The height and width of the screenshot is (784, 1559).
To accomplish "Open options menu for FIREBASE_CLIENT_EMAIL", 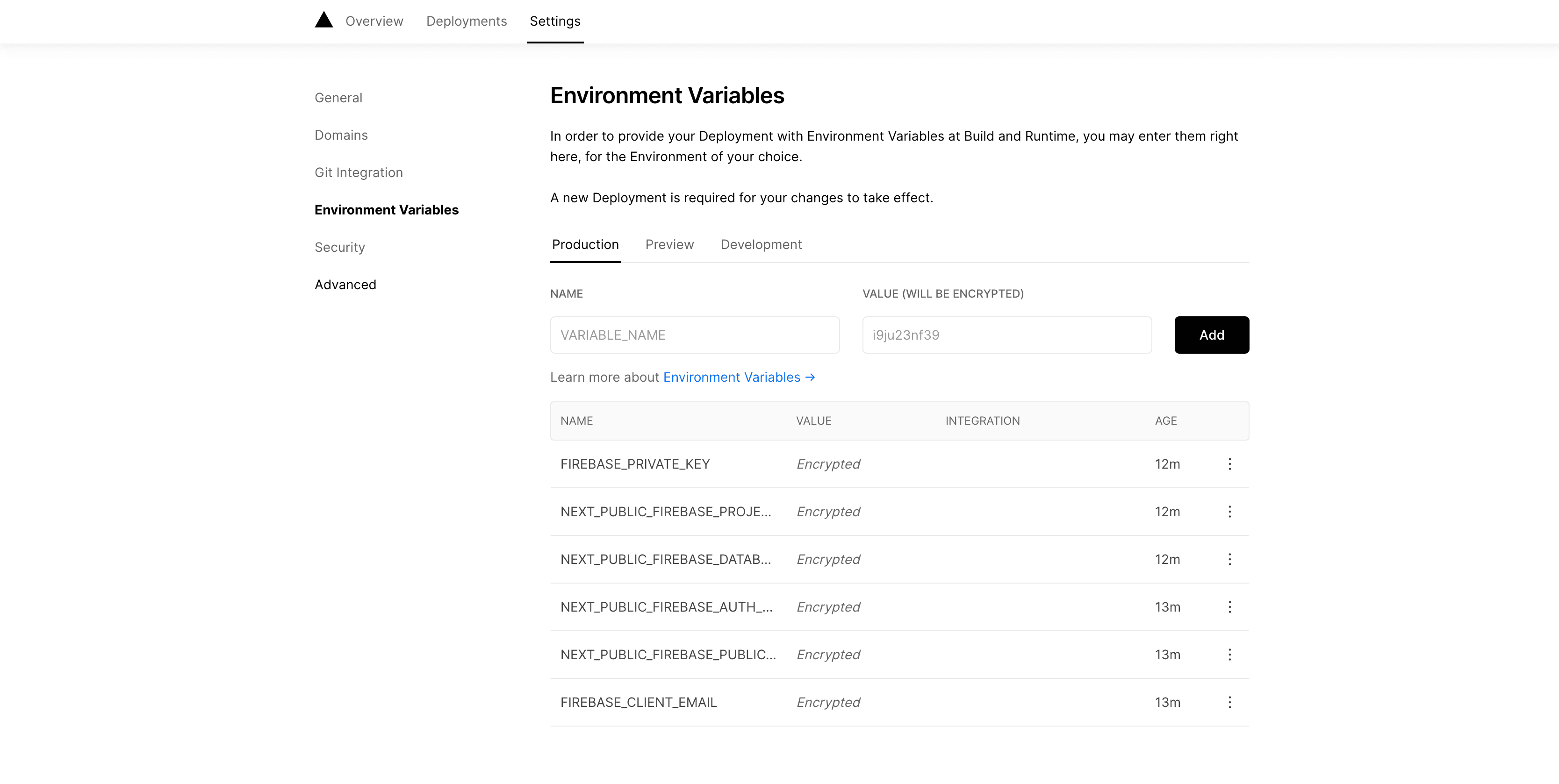I will tap(1229, 702).
